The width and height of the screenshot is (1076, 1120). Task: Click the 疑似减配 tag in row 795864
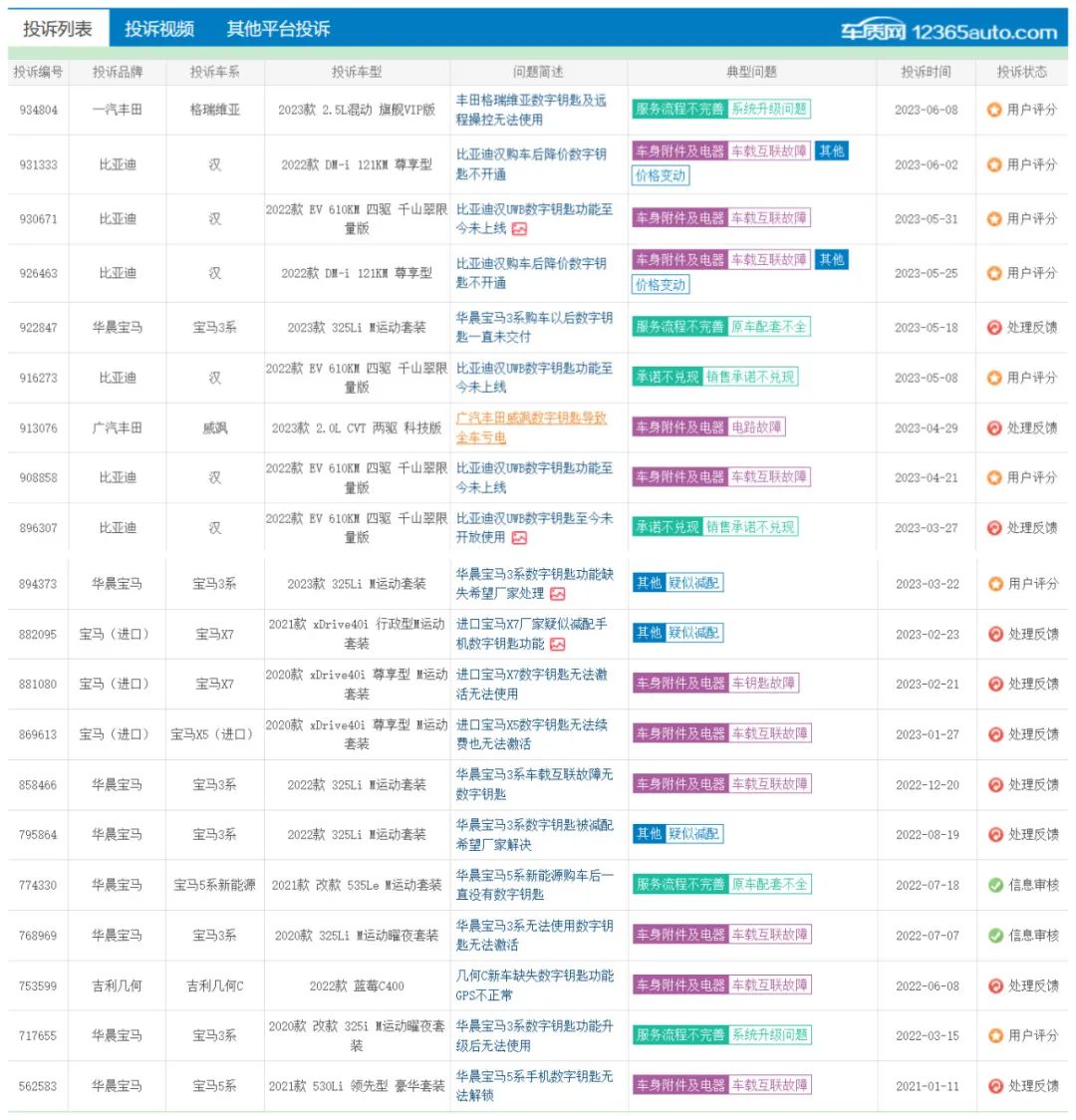[694, 834]
